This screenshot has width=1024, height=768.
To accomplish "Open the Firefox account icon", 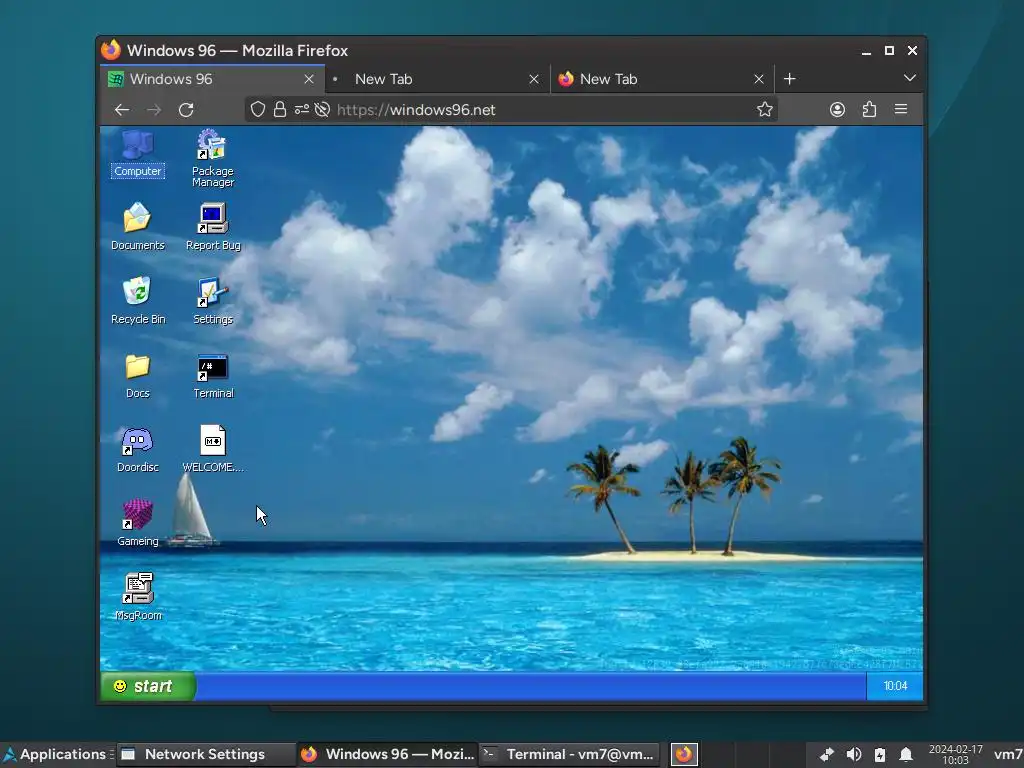I will [837, 110].
